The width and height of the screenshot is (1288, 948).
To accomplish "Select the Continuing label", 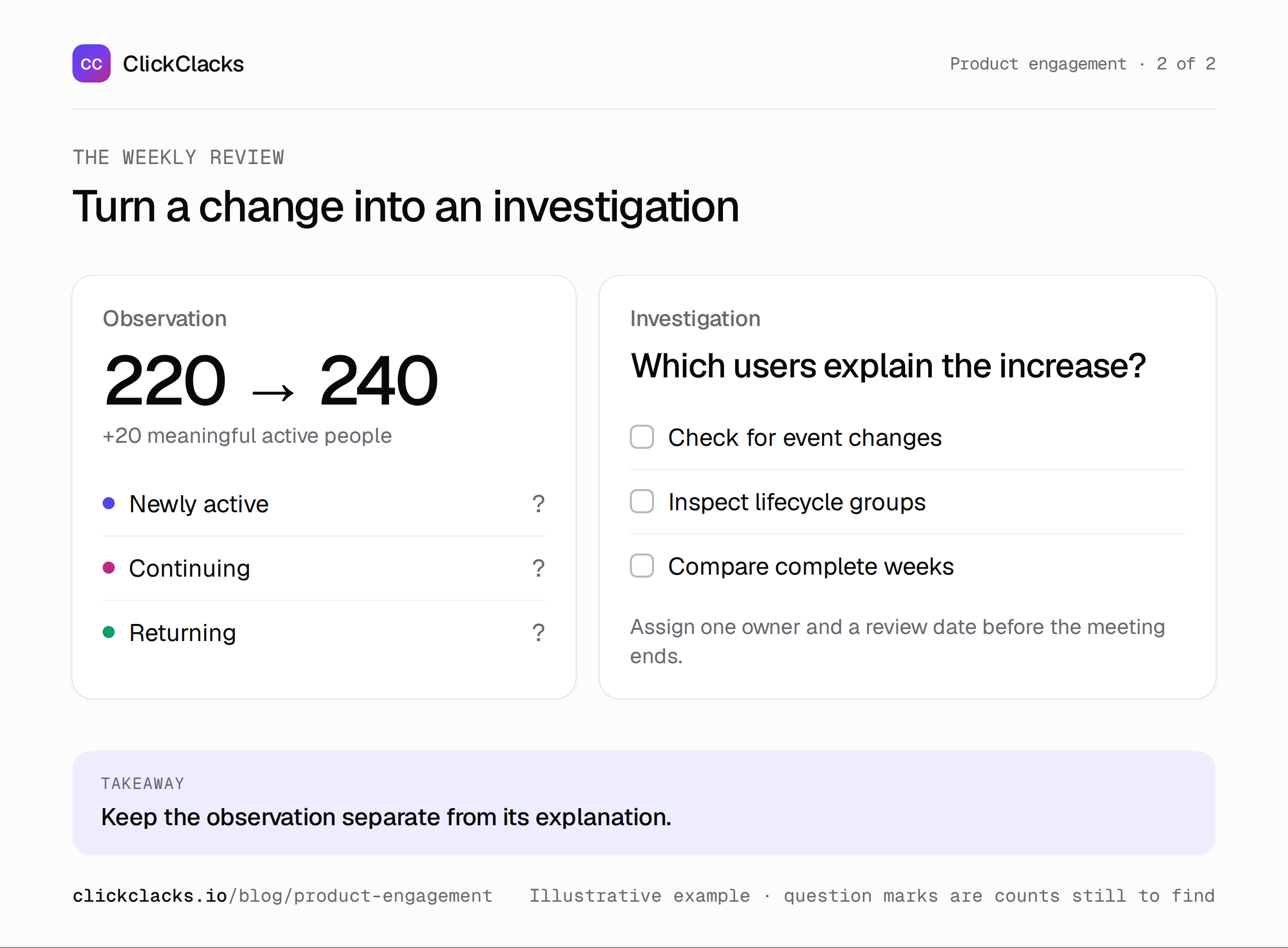I will (189, 568).
